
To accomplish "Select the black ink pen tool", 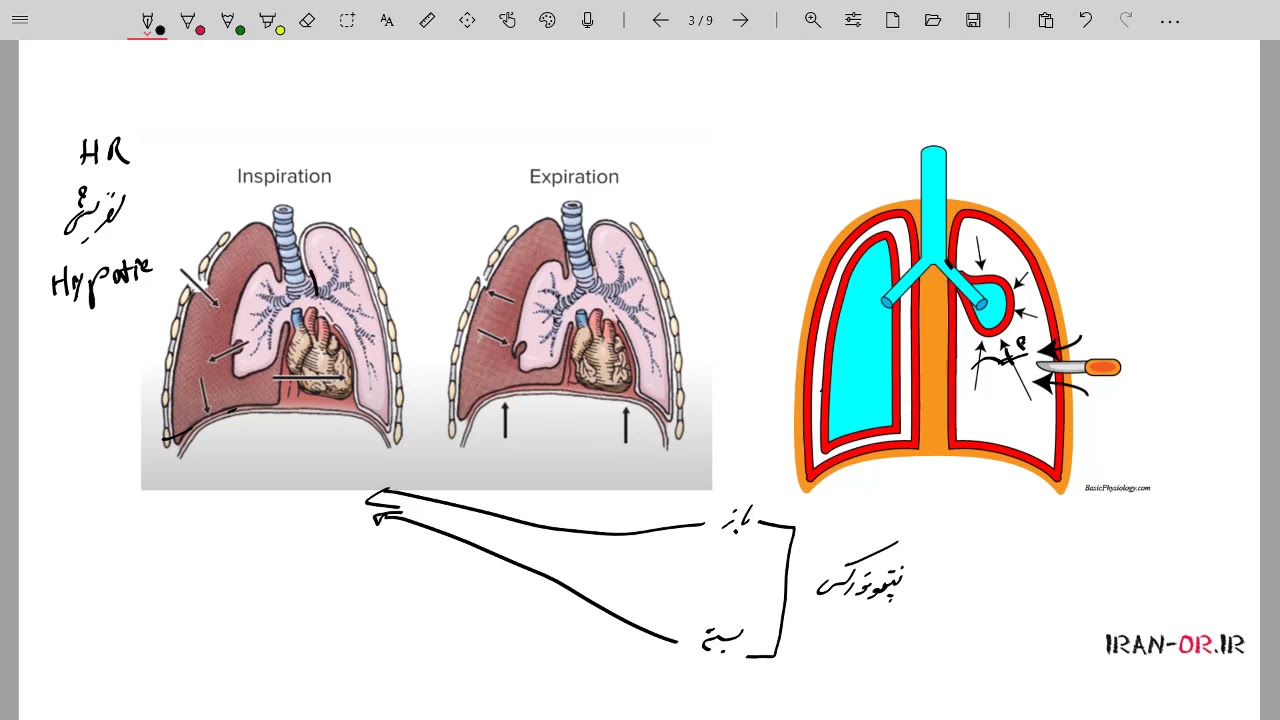I will click(x=148, y=20).
